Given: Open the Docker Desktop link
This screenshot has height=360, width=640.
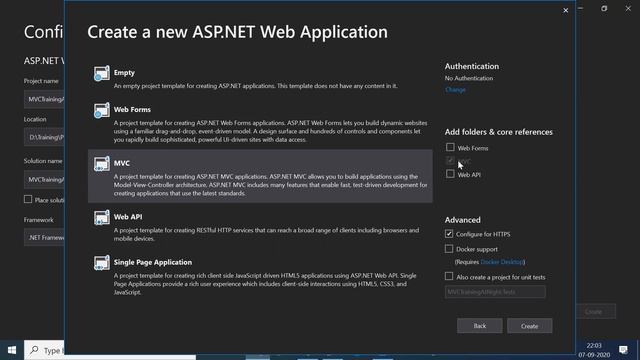Looking at the screenshot, I should (502, 262).
